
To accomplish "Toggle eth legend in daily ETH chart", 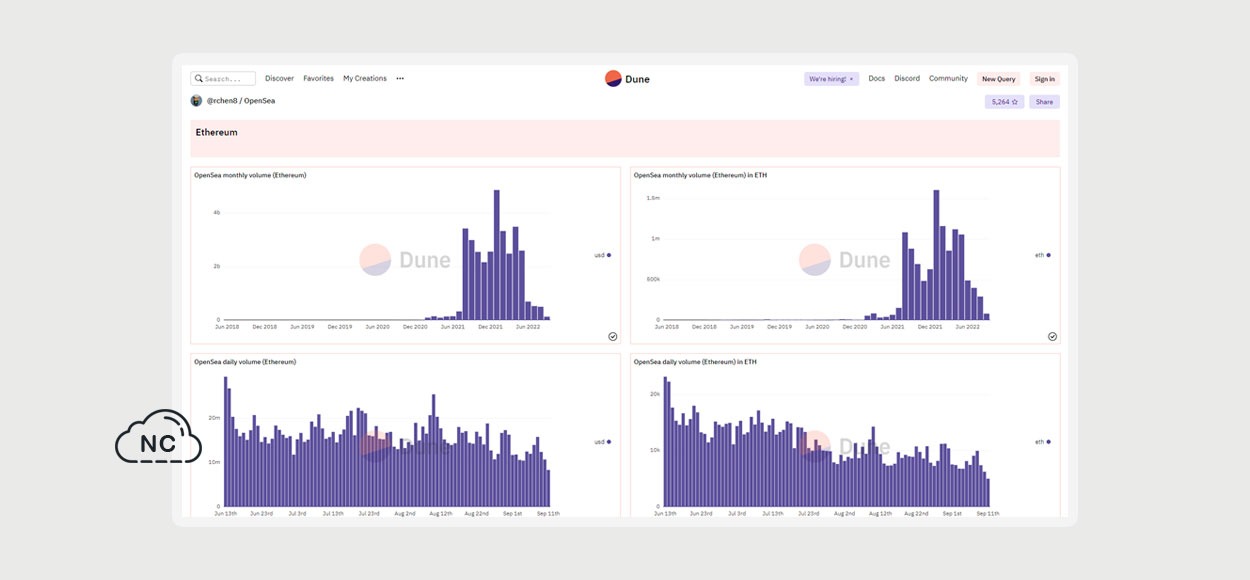I will tap(1042, 441).
